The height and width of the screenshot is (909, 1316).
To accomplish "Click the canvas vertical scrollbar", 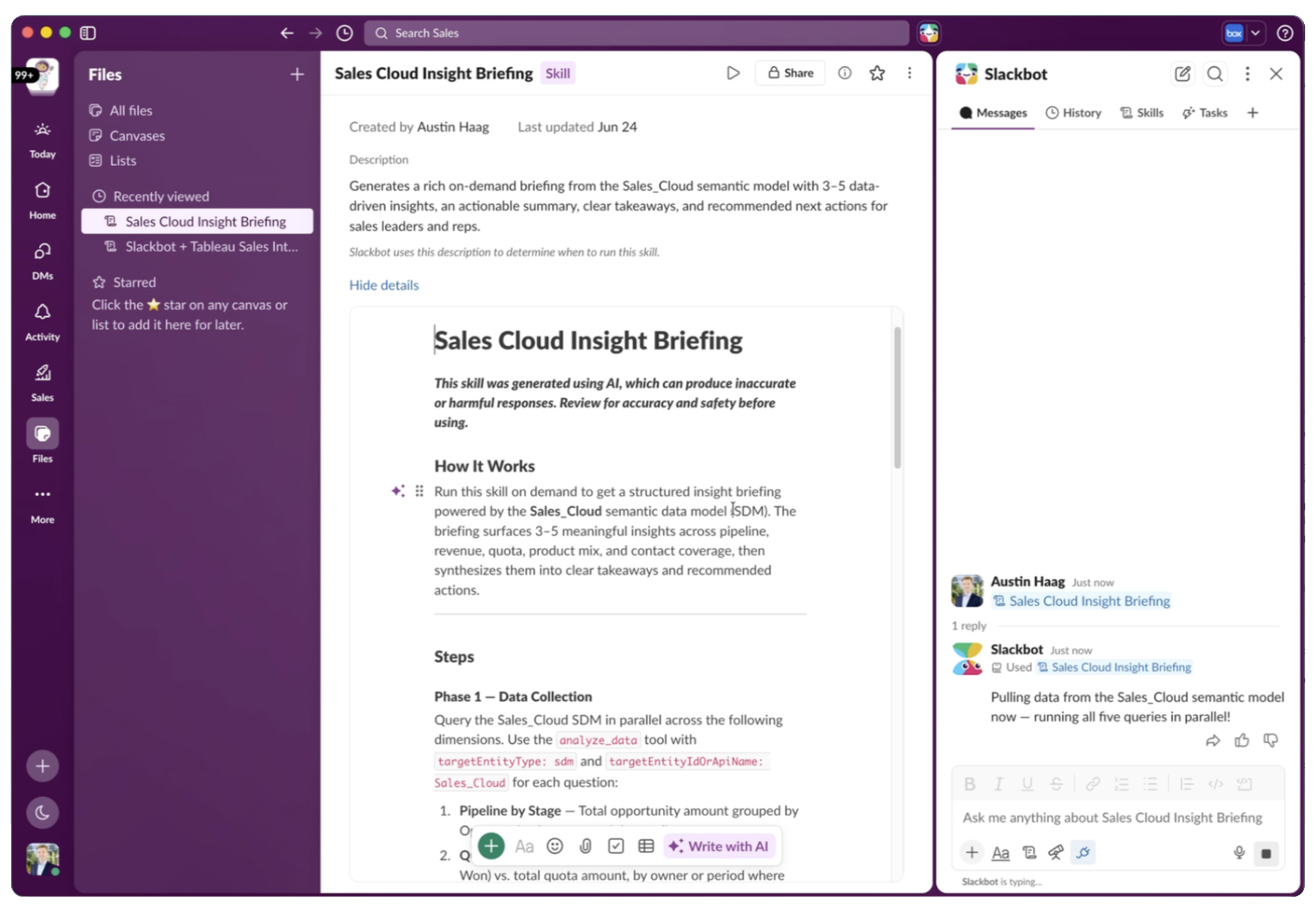I will pyautogui.click(x=897, y=398).
